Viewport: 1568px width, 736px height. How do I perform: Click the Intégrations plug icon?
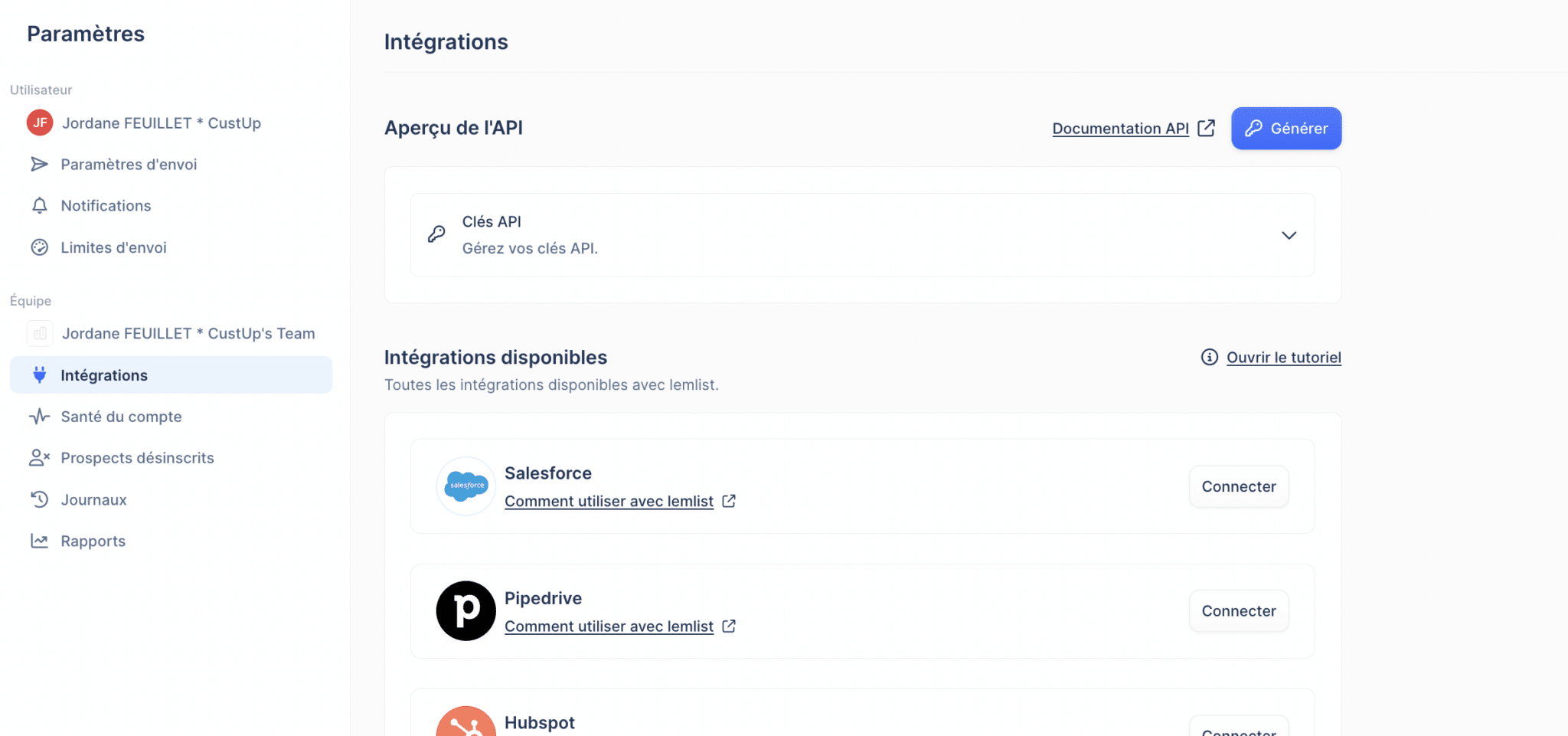pyautogui.click(x=40, y=375)
